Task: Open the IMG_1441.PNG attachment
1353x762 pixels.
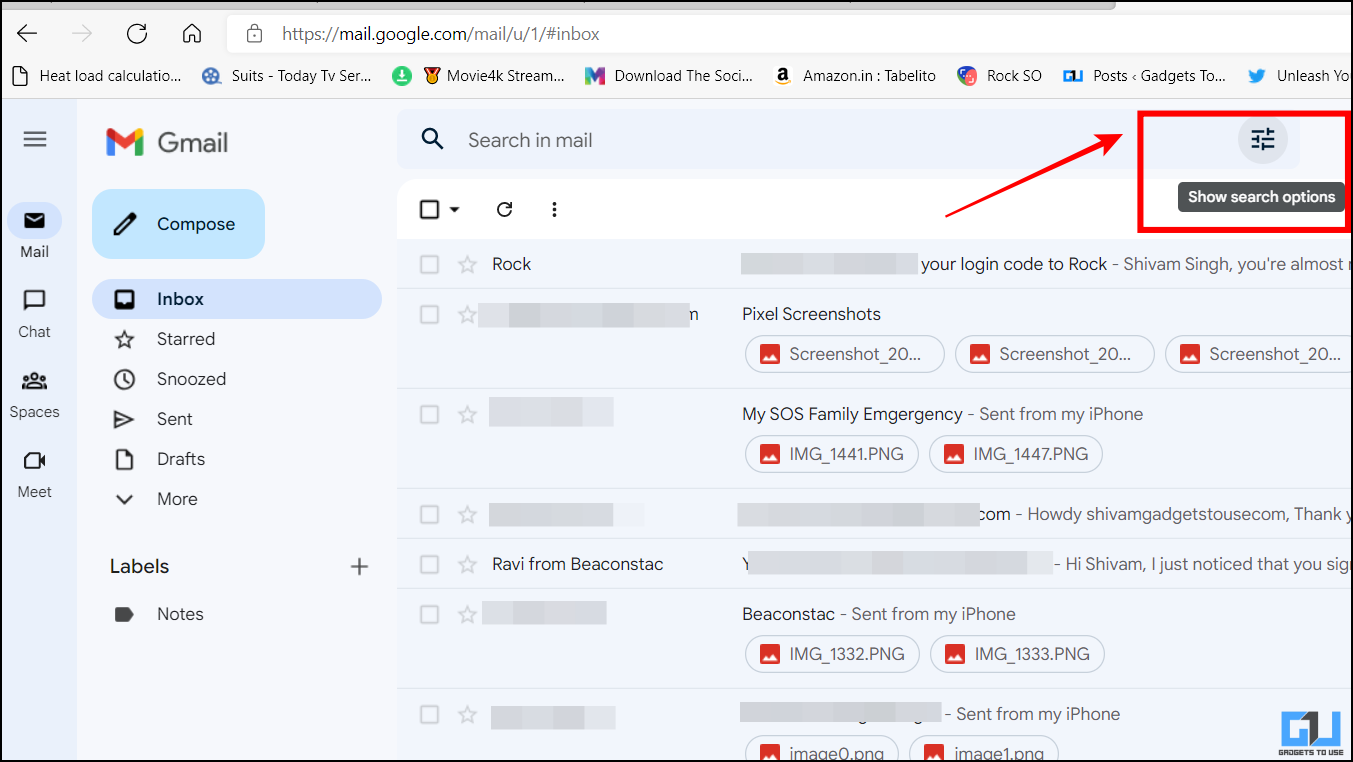Action: 833,454
